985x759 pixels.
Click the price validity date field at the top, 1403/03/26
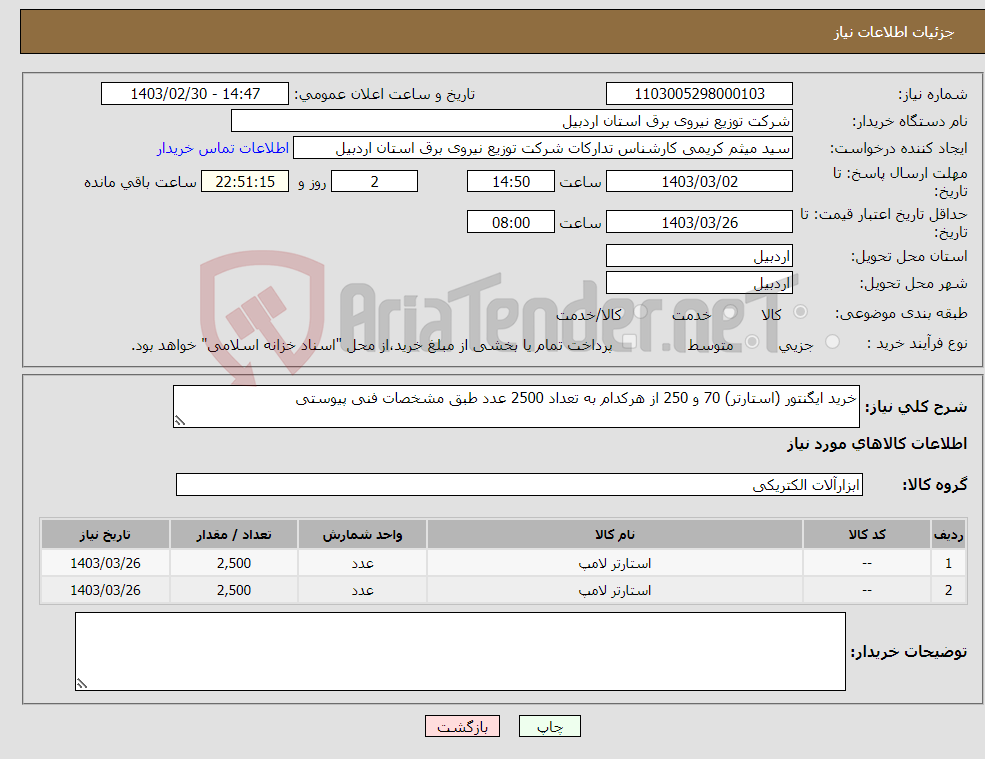coord(699,222)
